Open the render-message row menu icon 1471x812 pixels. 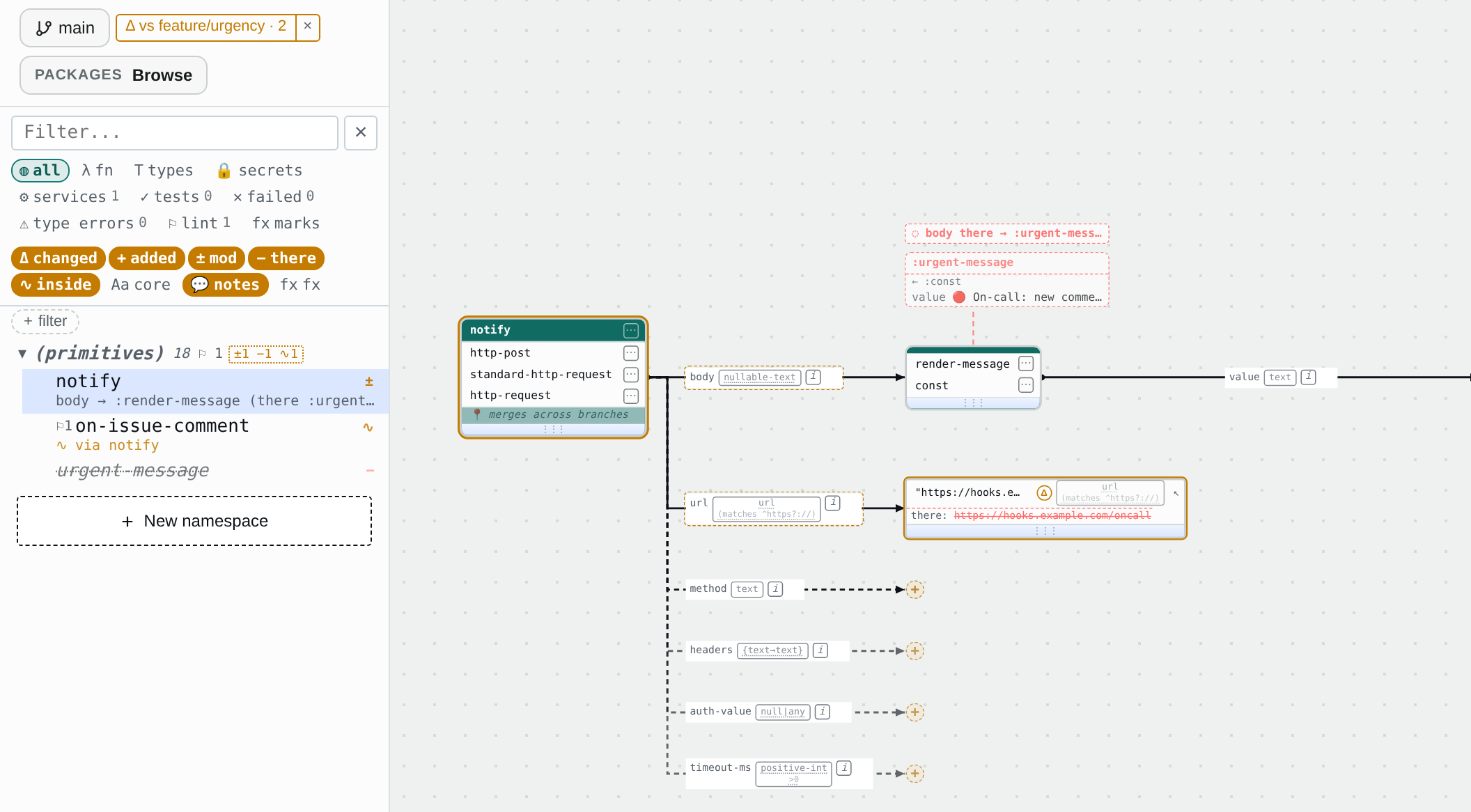click(x=1026, y=364)
